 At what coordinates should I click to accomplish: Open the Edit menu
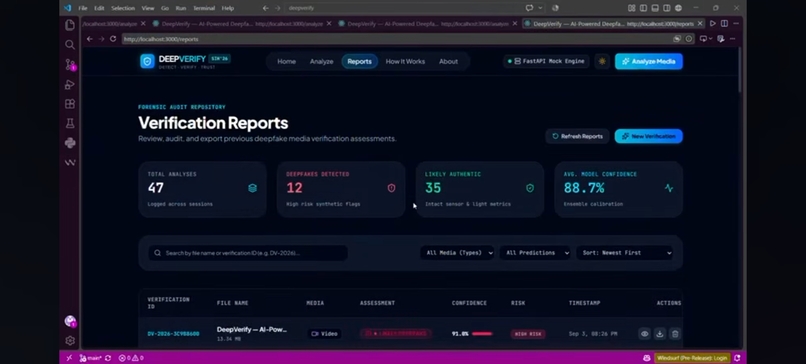pyautogui.click(x=99, y=8)
